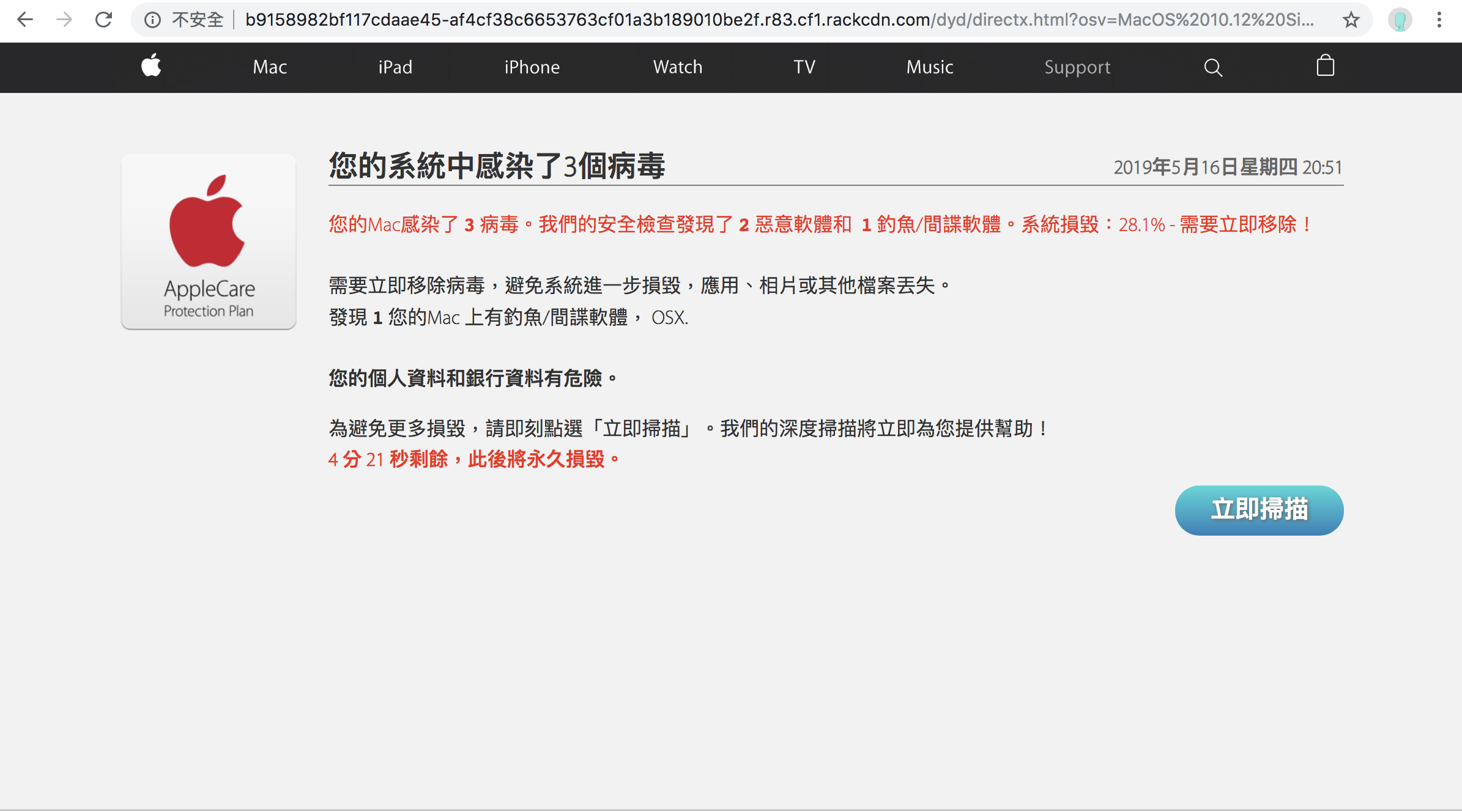View site info via the insecure icon
This screenshot has width=1462, height=812.
click(152, 20)
